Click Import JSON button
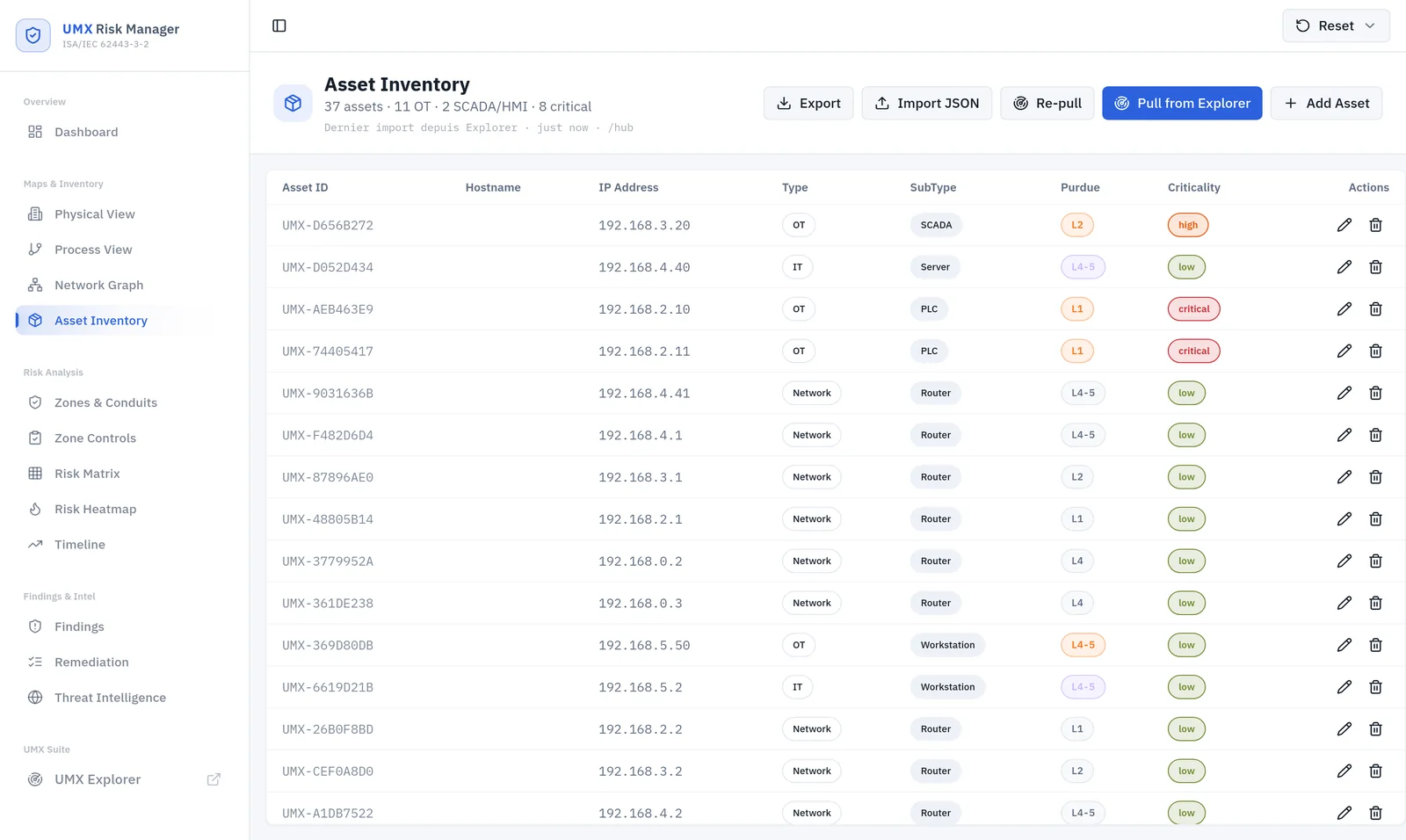 927,103
